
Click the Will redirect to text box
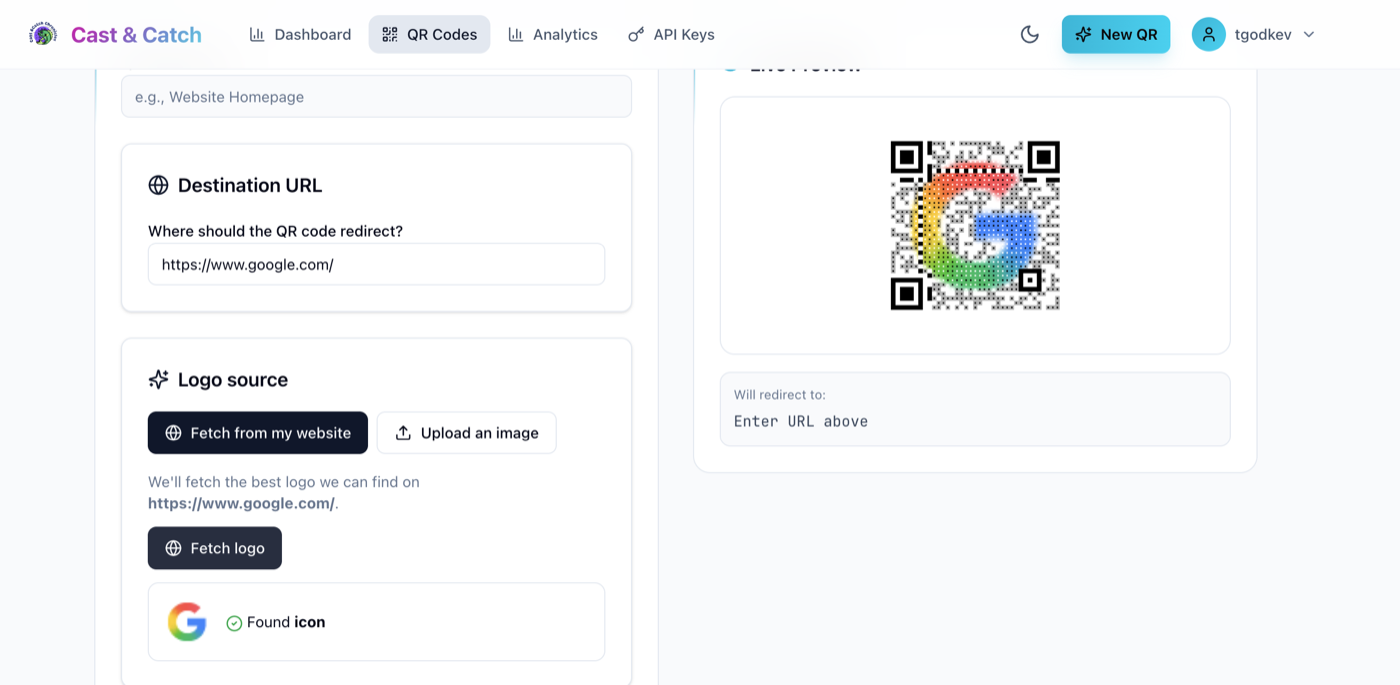tap(975, 409)
